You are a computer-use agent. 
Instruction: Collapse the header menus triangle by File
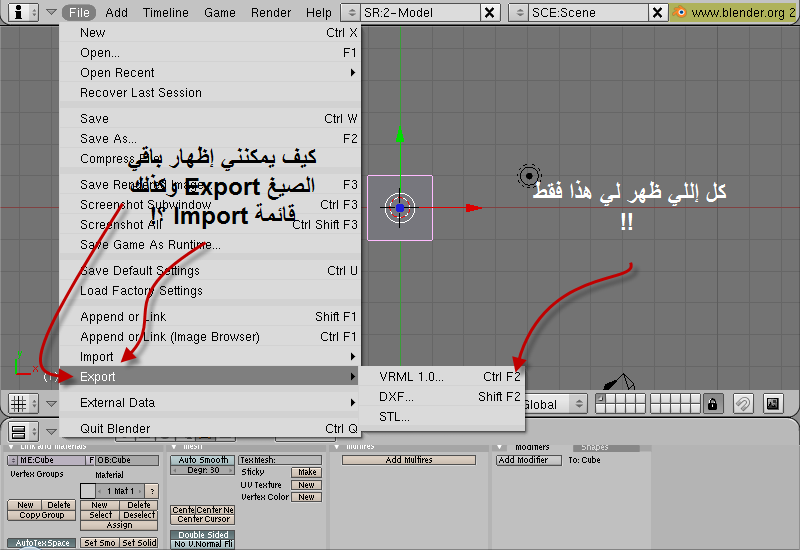point(51,12)
